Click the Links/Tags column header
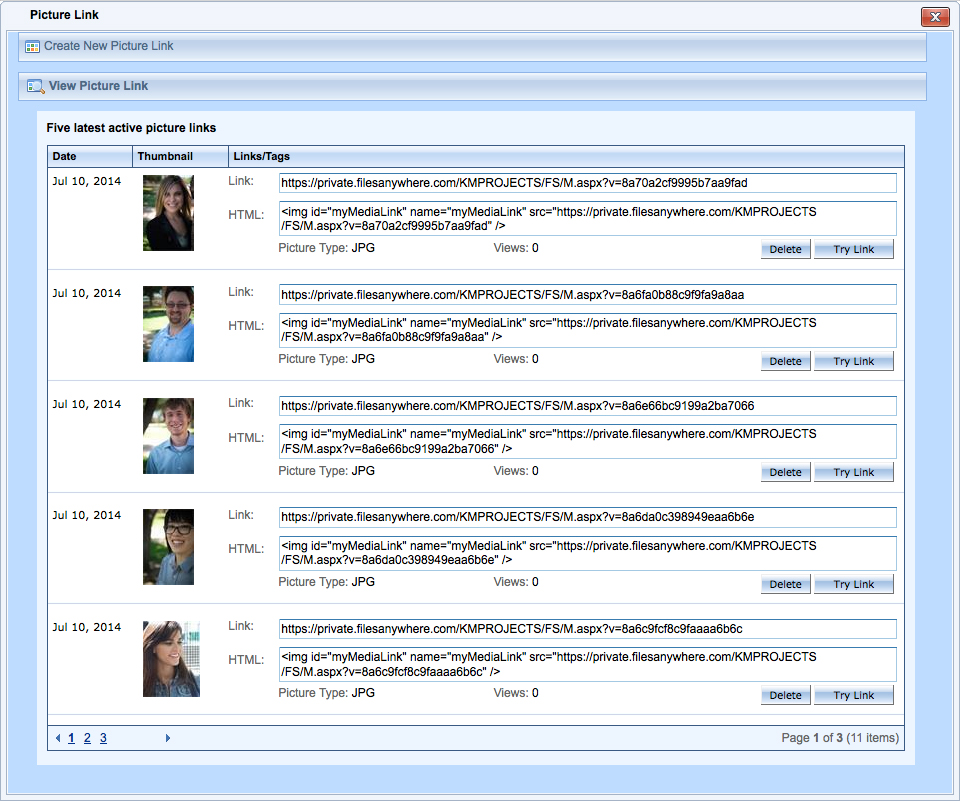This screenshot has height=801, width=960. [566, 157]
